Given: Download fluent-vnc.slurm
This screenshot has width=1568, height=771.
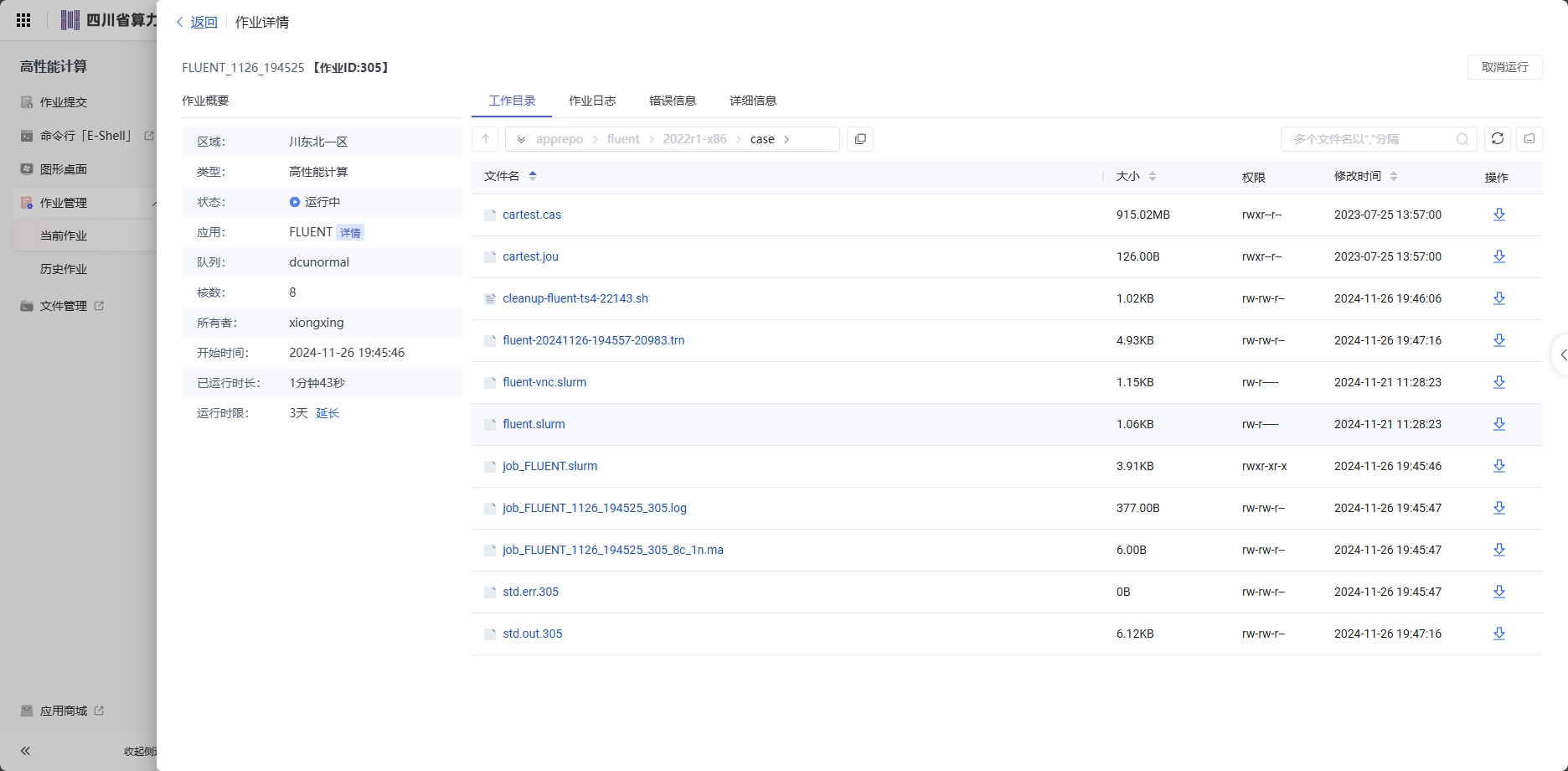Looking at the screenshot, I should tap(1499, 382).
